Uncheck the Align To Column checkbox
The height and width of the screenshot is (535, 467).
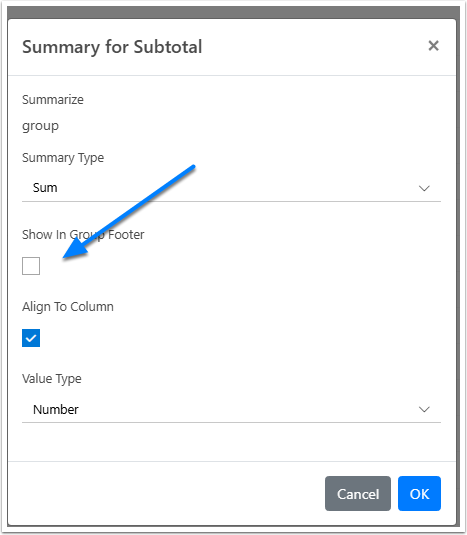pos(31,338)
